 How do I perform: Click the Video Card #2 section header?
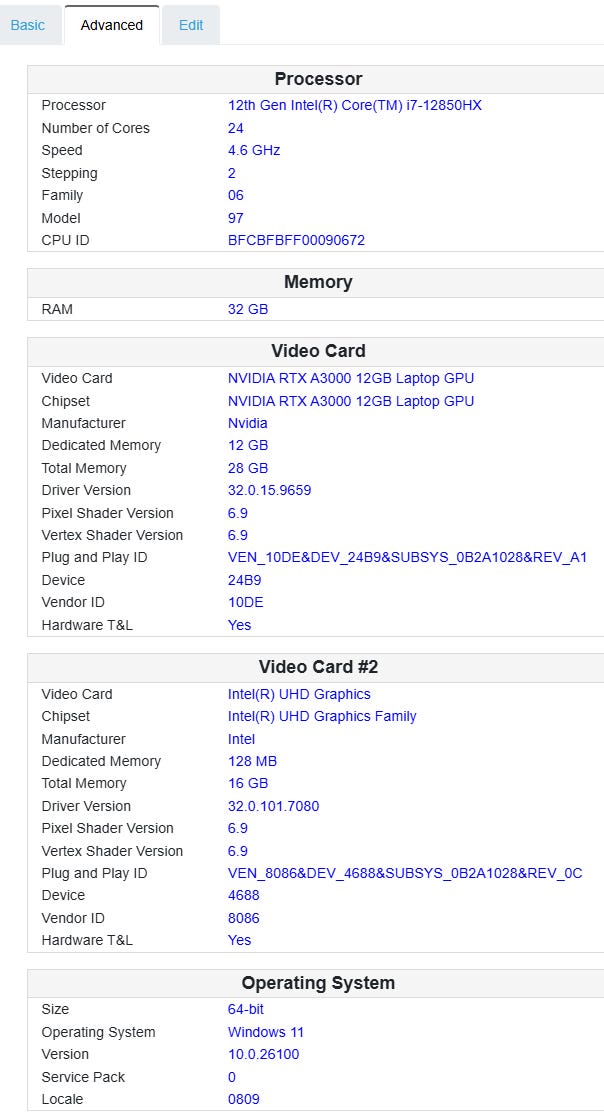[318, 666]
